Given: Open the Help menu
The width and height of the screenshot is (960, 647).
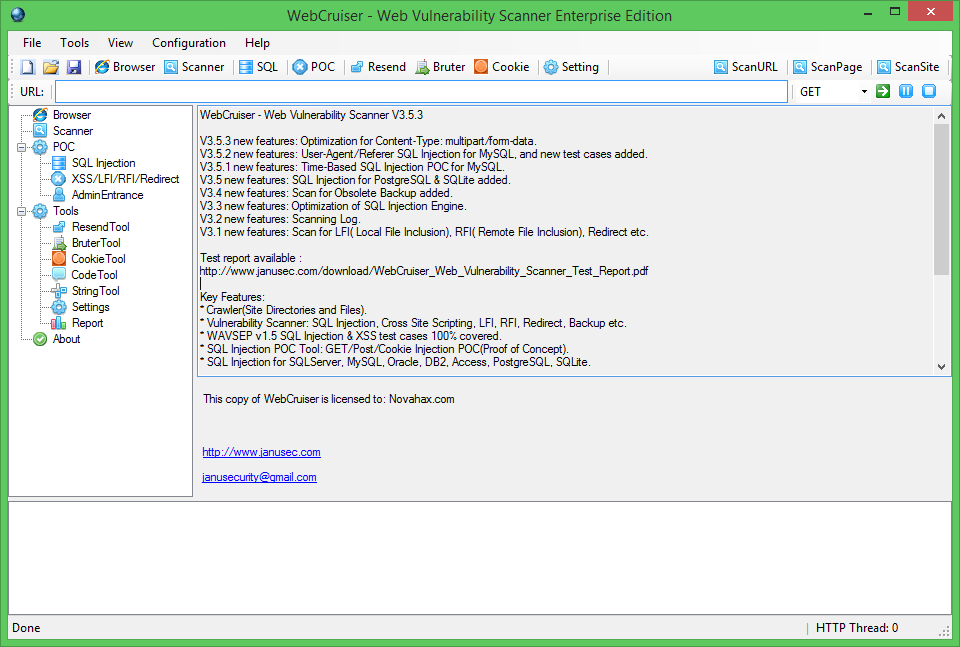Looking at the screenshot, I should coord(257,43).
